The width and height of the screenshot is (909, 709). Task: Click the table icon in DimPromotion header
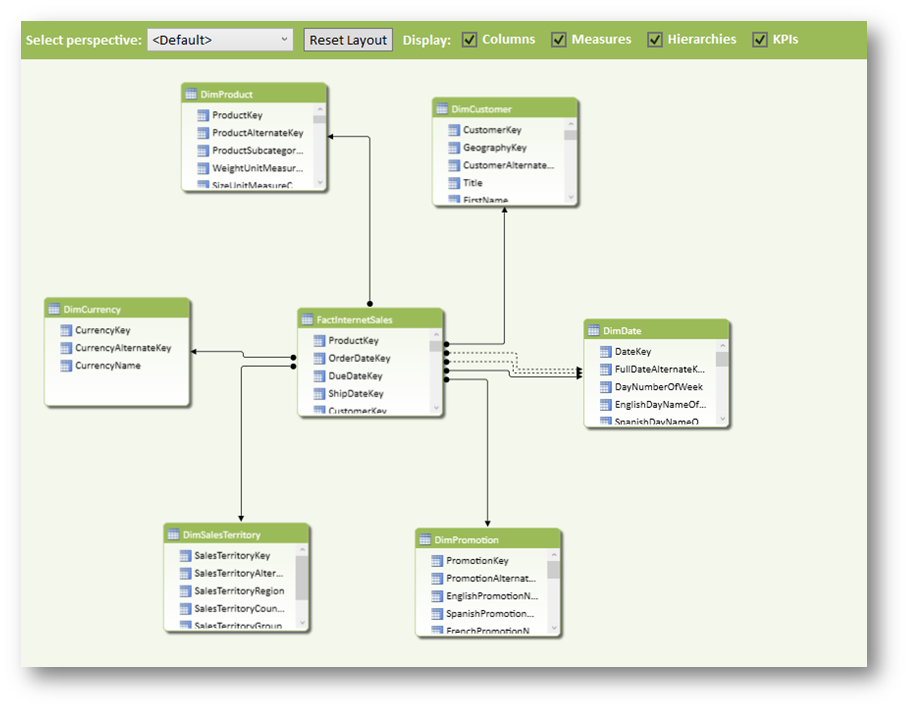click(424, 539)
